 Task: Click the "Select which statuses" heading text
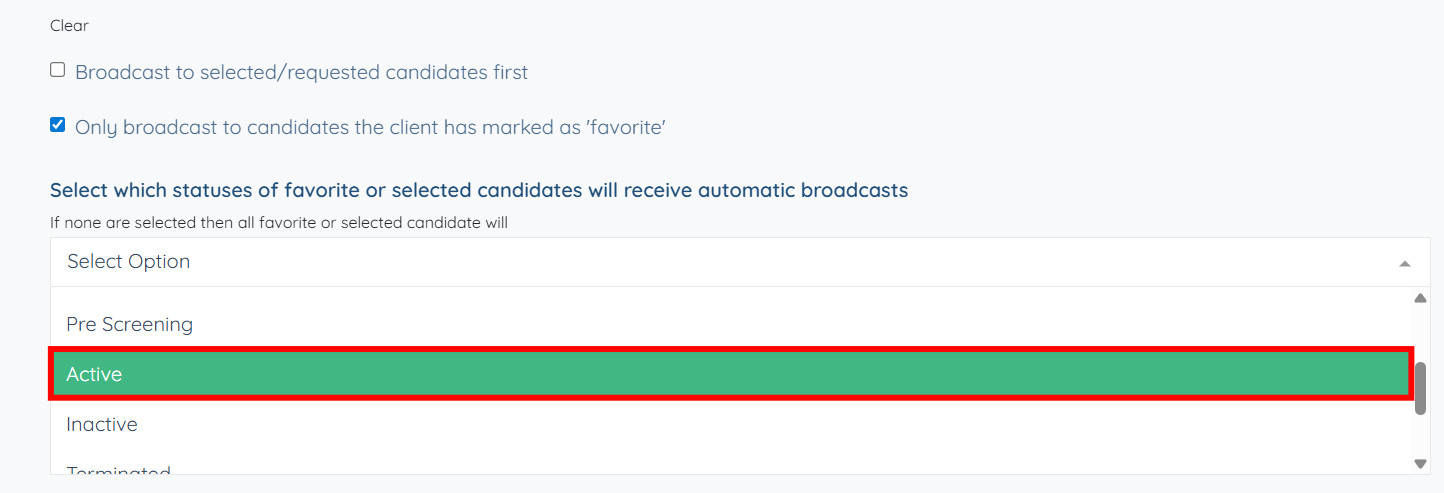click(x=478, y=190)
